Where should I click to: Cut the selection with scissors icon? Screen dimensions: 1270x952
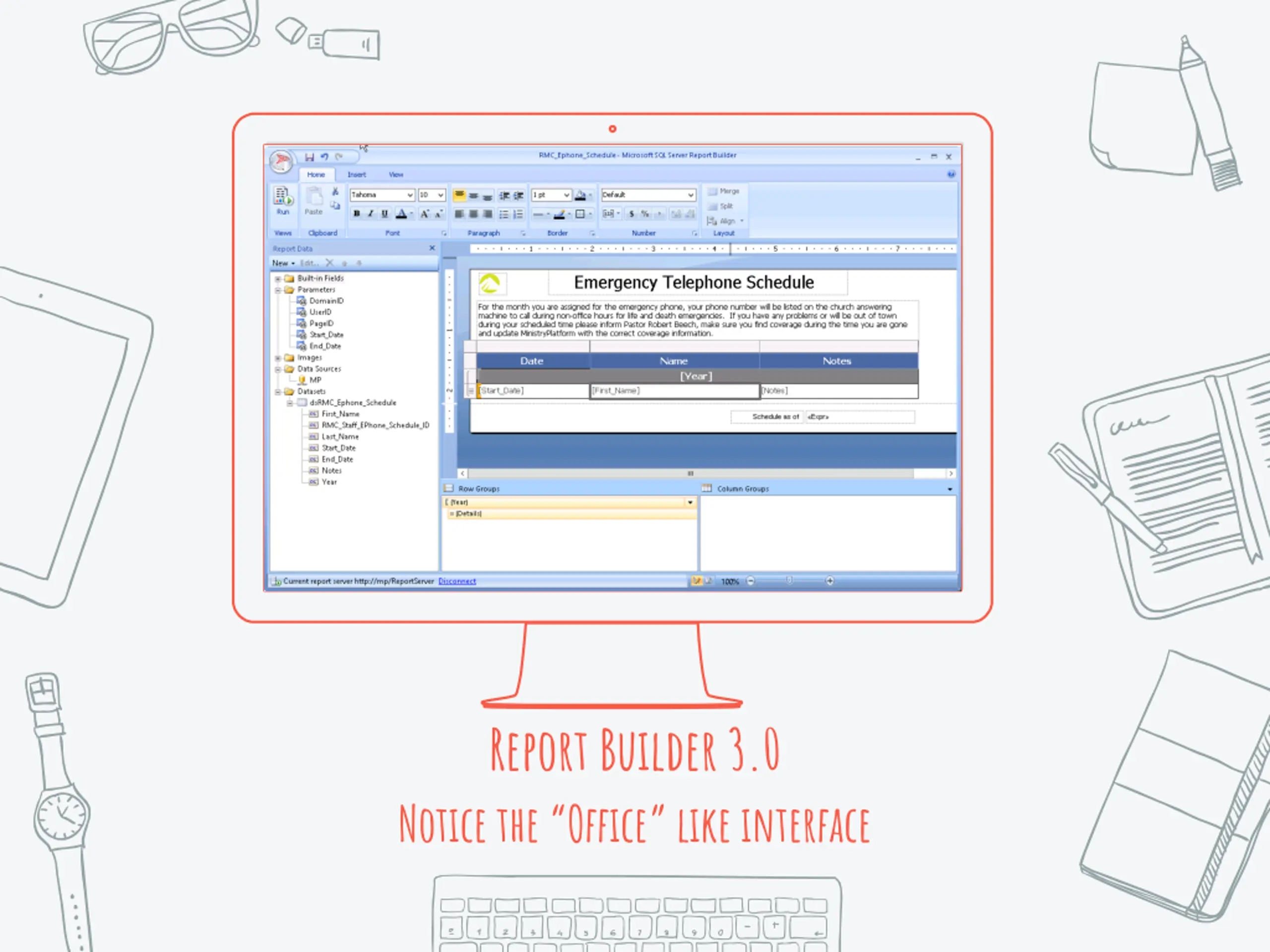[335, 191]
